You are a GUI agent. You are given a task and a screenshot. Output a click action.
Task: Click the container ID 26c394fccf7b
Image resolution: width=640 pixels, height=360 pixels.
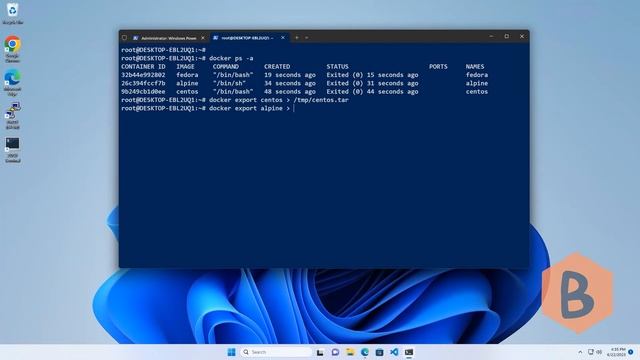(143, 83)
